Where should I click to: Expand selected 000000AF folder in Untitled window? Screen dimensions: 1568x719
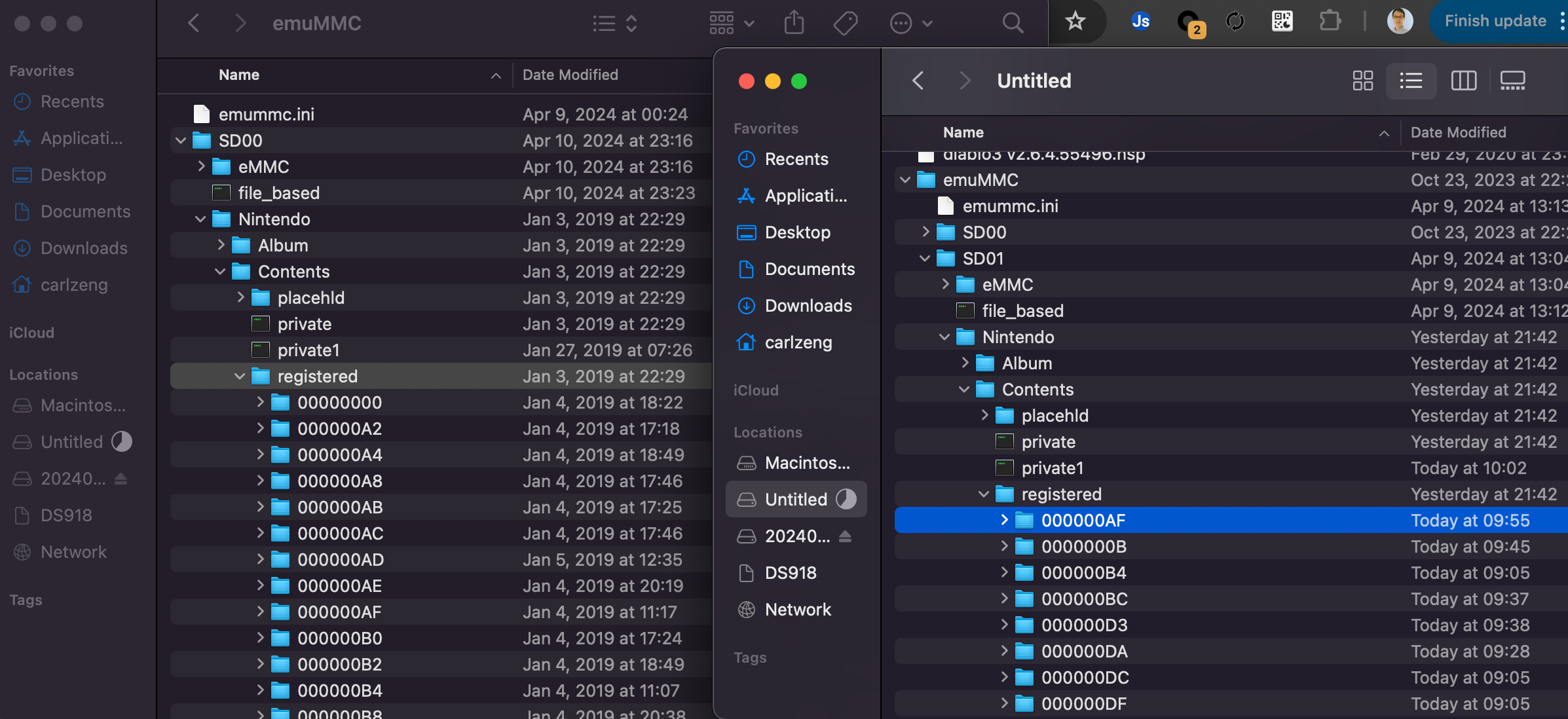(1004, 521)
